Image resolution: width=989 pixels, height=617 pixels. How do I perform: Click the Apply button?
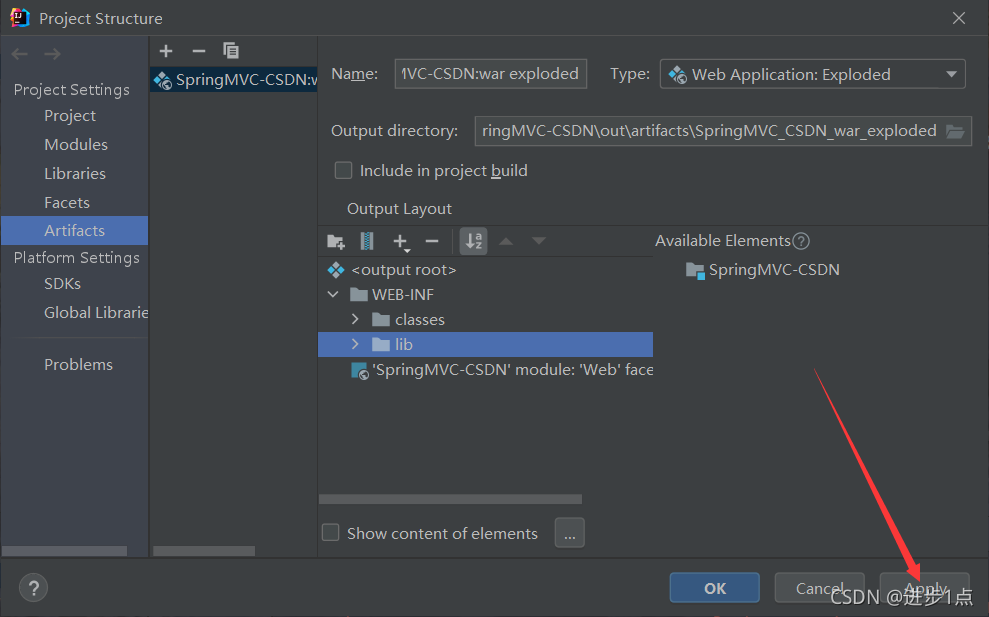(x=925, y=588)
